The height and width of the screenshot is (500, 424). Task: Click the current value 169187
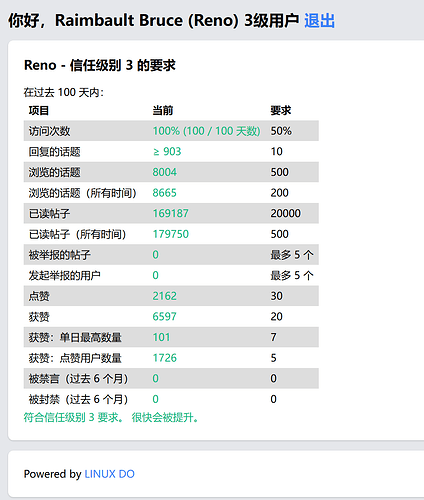(x=171, y=214)
